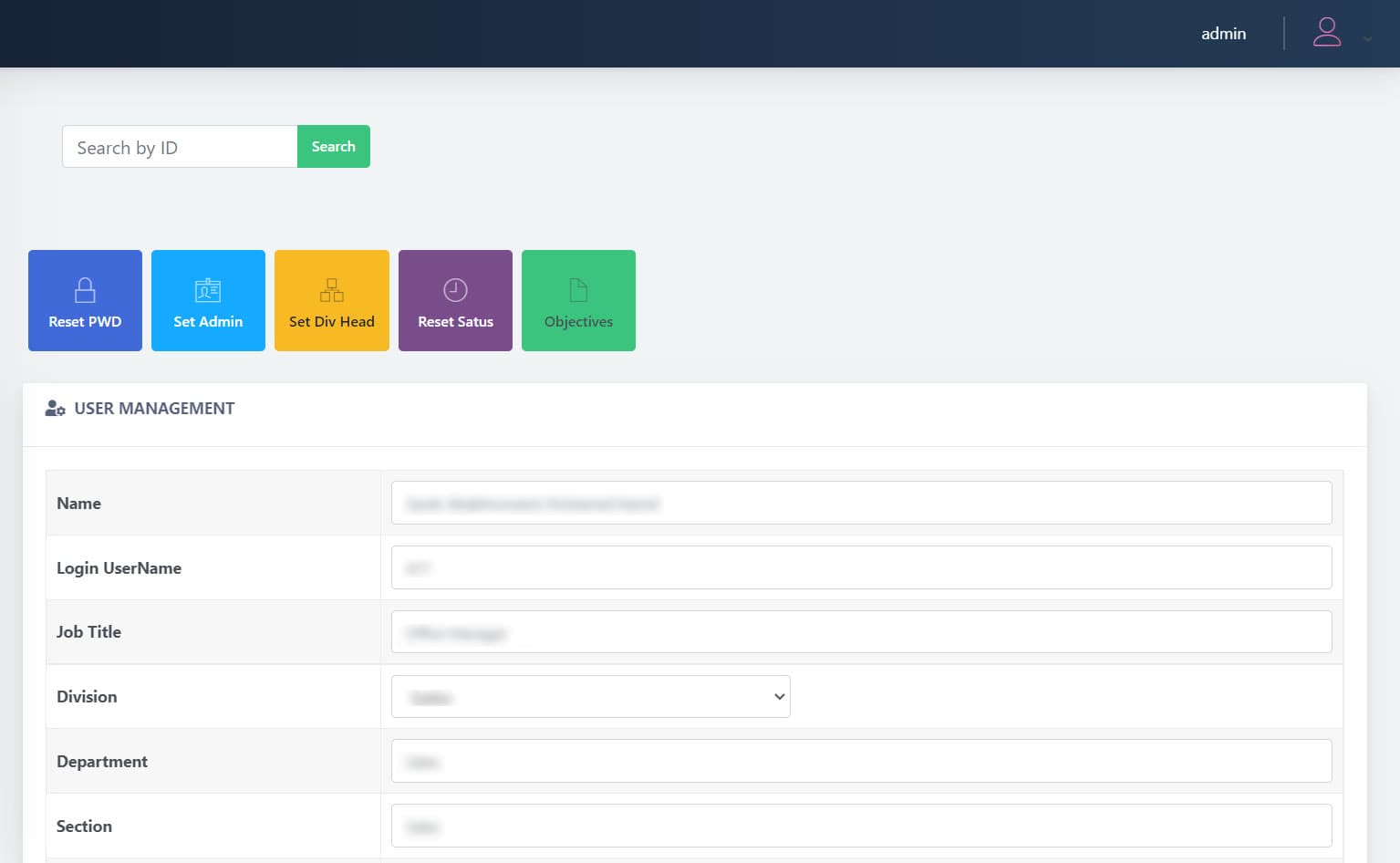Click the USER MANAGEMENT heading
Screen dimensions: 1400x863
click(x=154, y=409)
